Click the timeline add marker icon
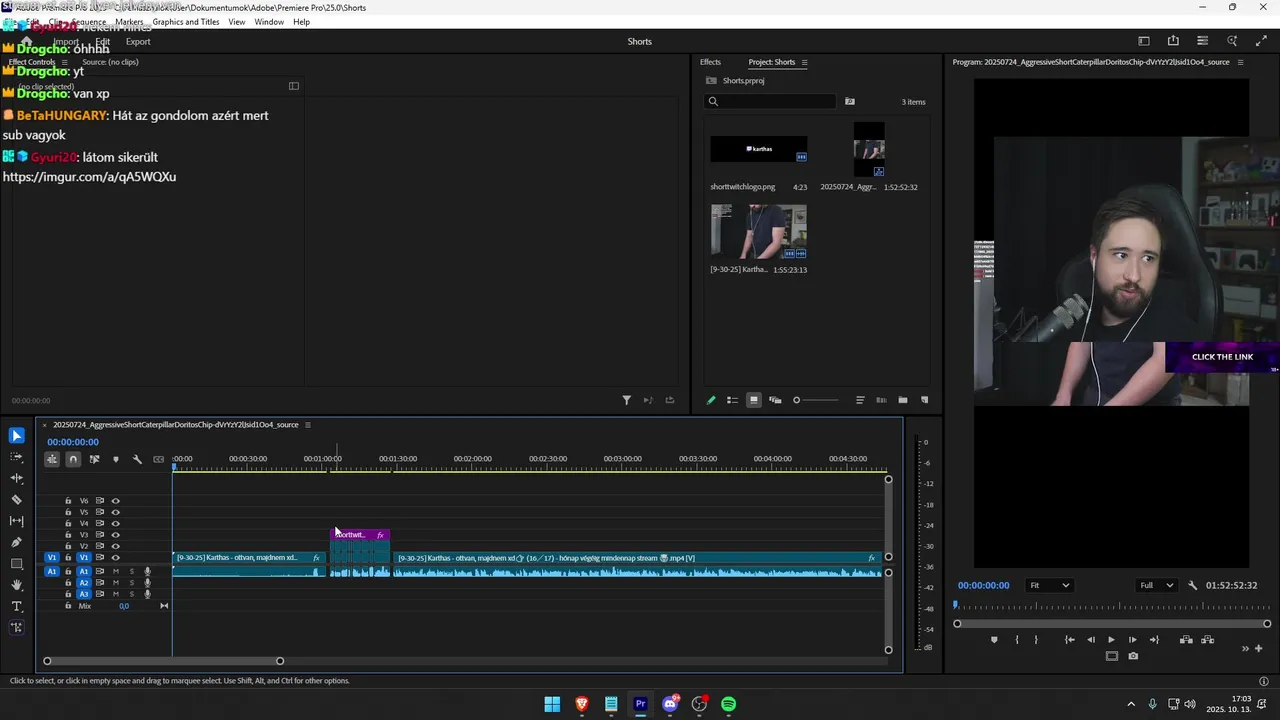 coord(116,459)
